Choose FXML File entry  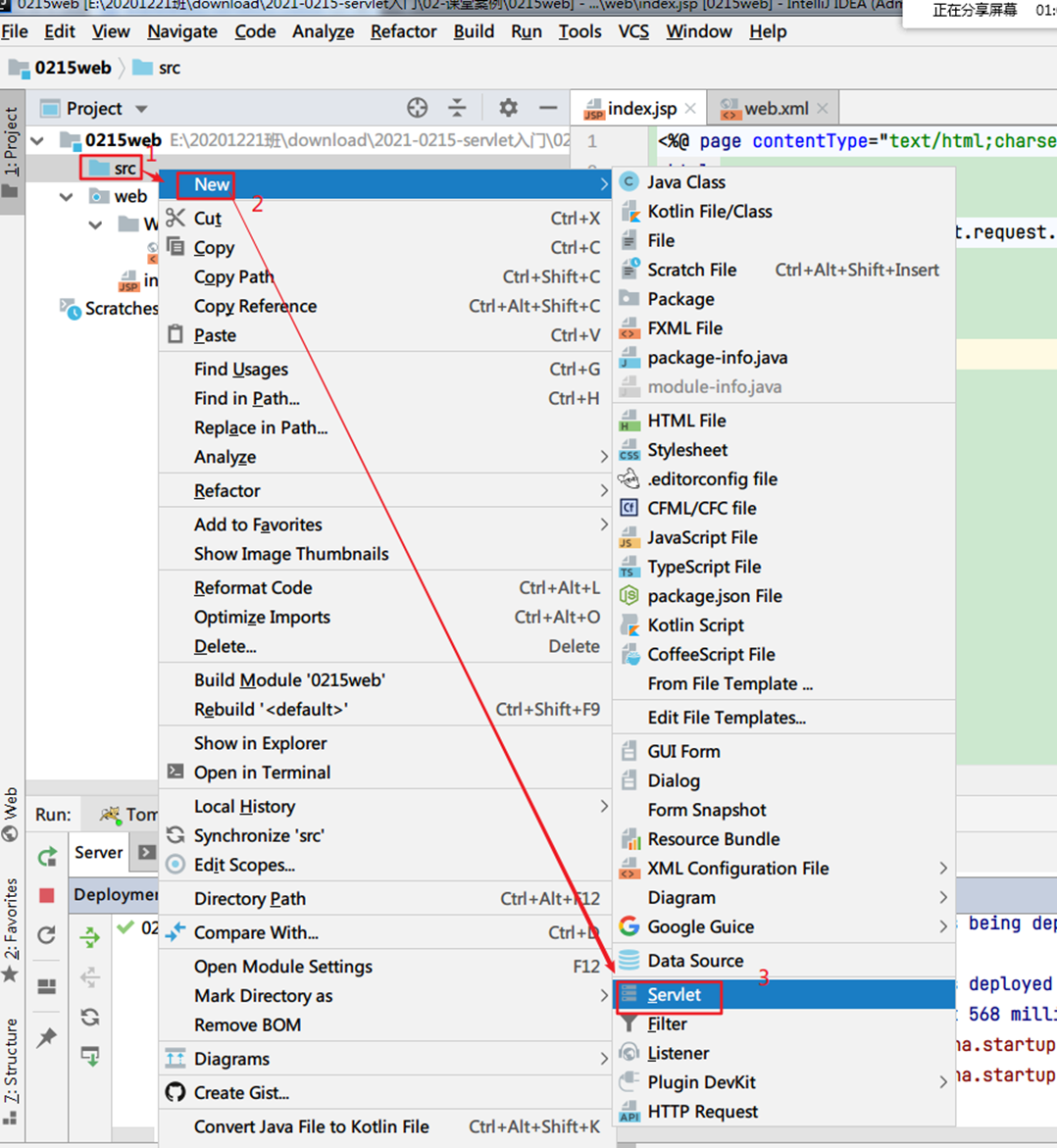[x=783, y=328]
